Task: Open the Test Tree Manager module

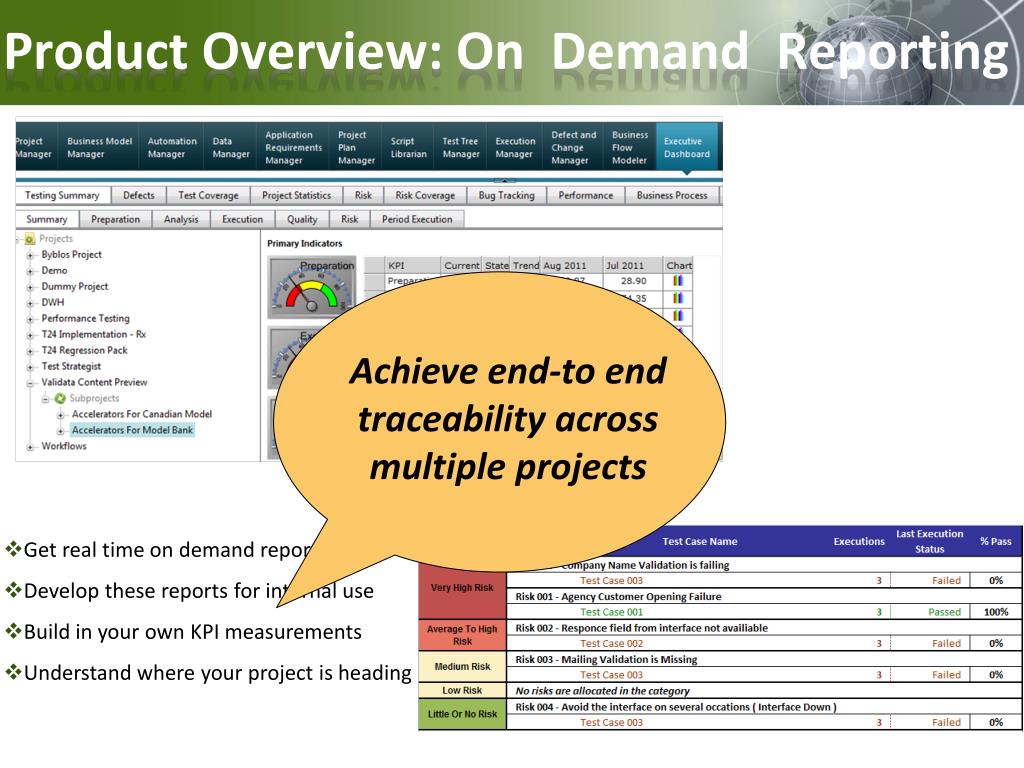Action: [460, 148]
